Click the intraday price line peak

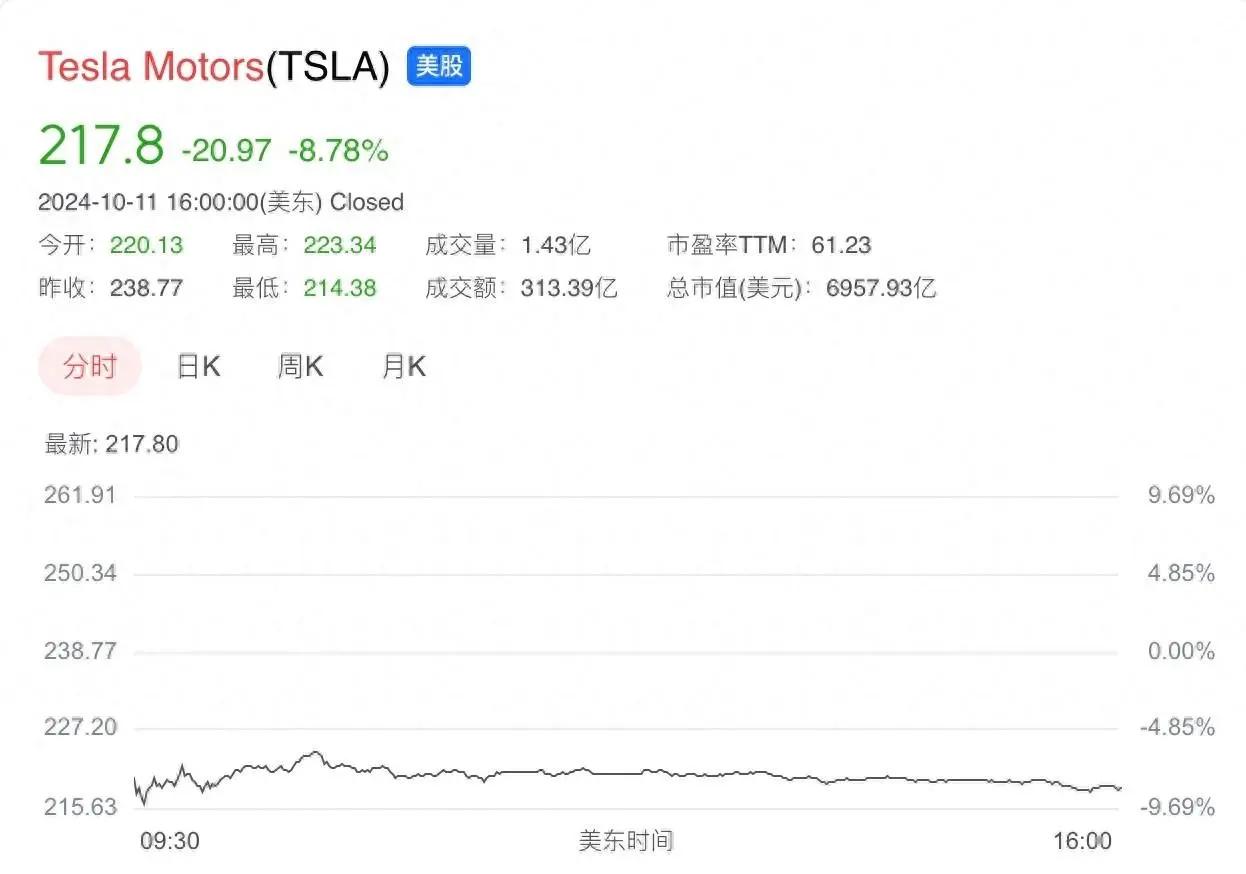(316, 752)
